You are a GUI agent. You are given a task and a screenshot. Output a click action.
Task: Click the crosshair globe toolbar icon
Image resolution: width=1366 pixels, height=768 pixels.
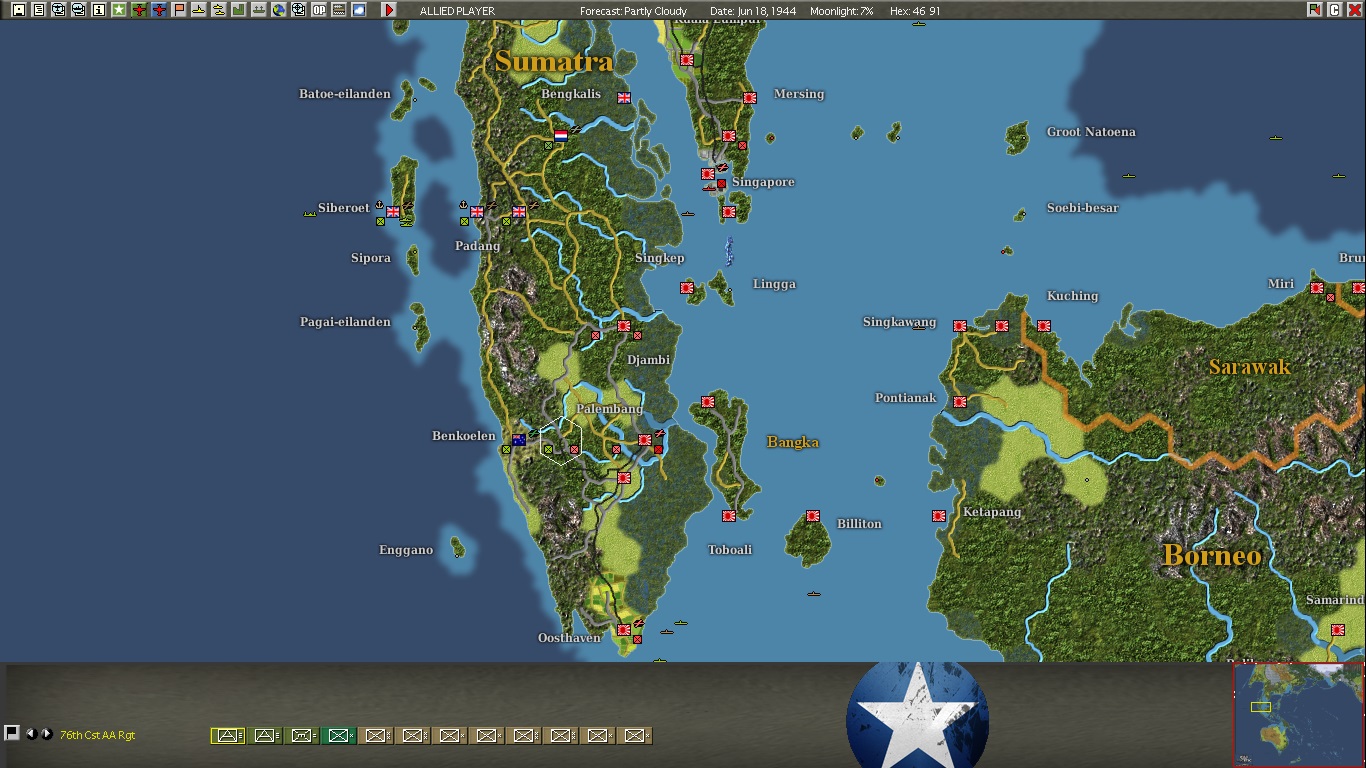[299, 10]
